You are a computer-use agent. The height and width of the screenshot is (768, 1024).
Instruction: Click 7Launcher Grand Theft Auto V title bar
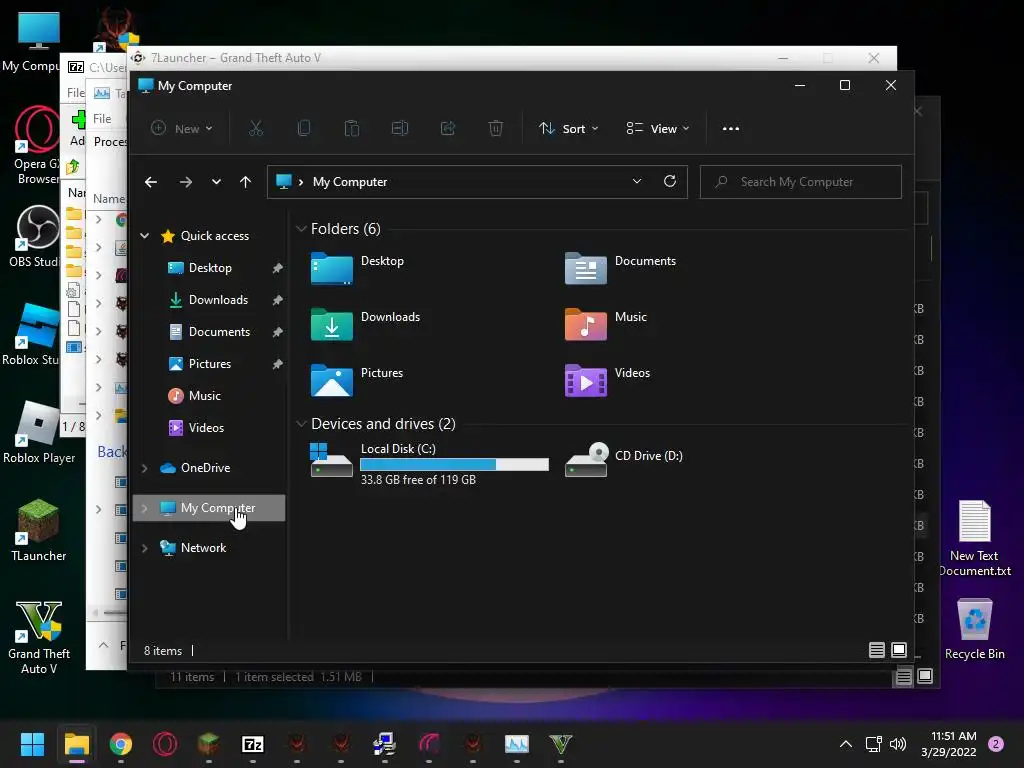coord(513,58)
